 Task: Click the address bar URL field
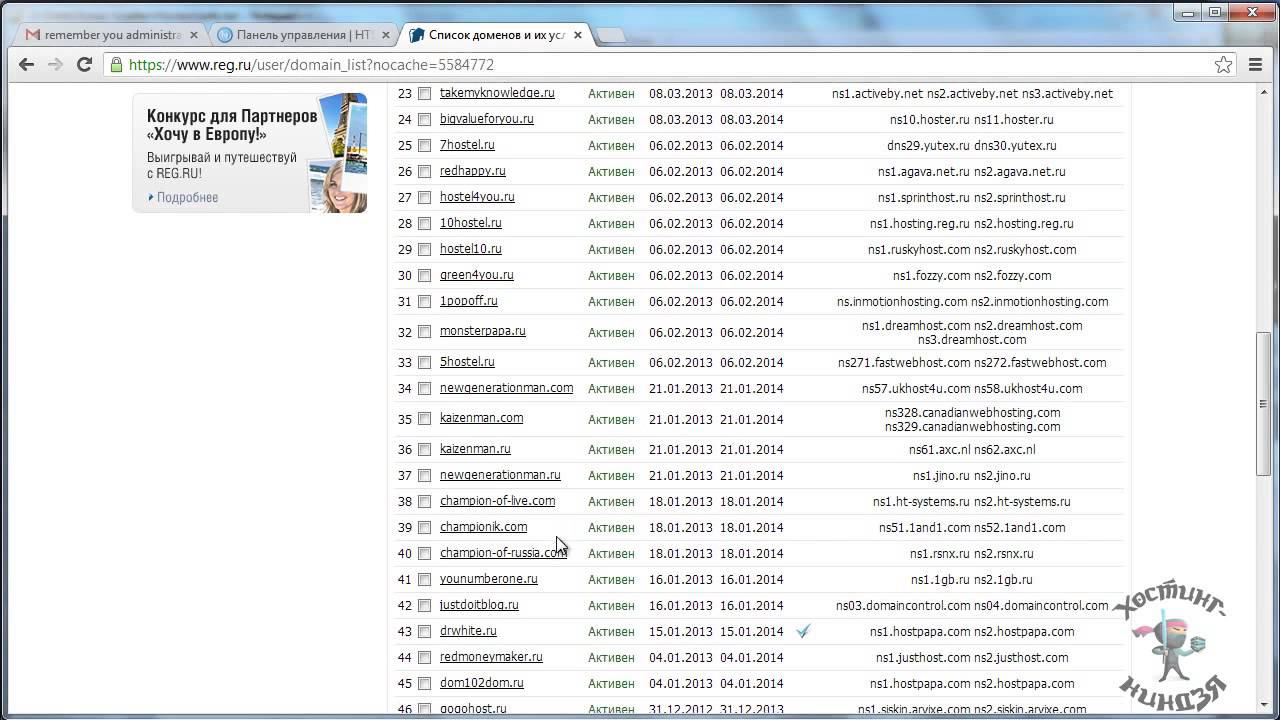670,64
